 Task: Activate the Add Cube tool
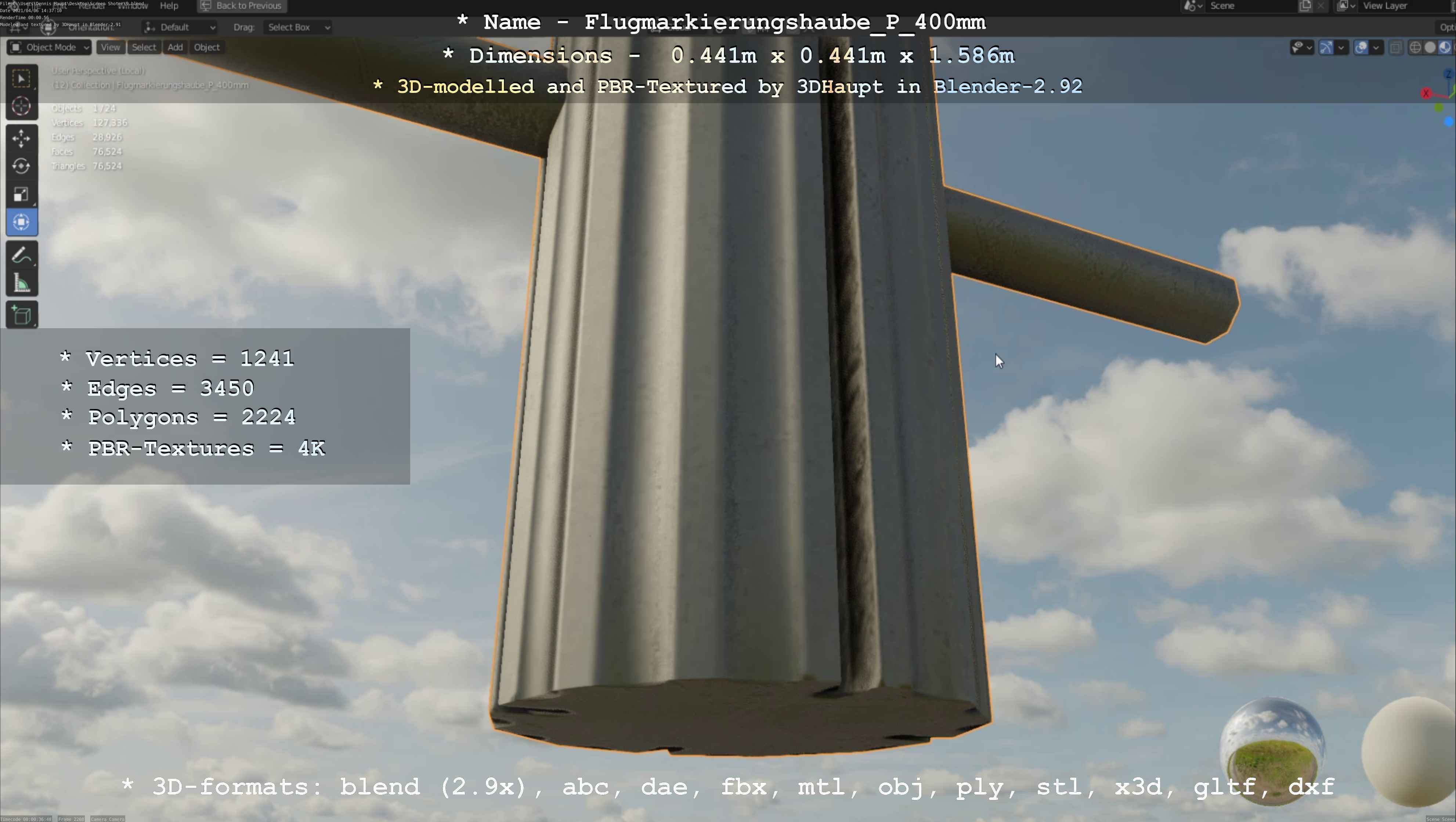[x=21, y=315]
